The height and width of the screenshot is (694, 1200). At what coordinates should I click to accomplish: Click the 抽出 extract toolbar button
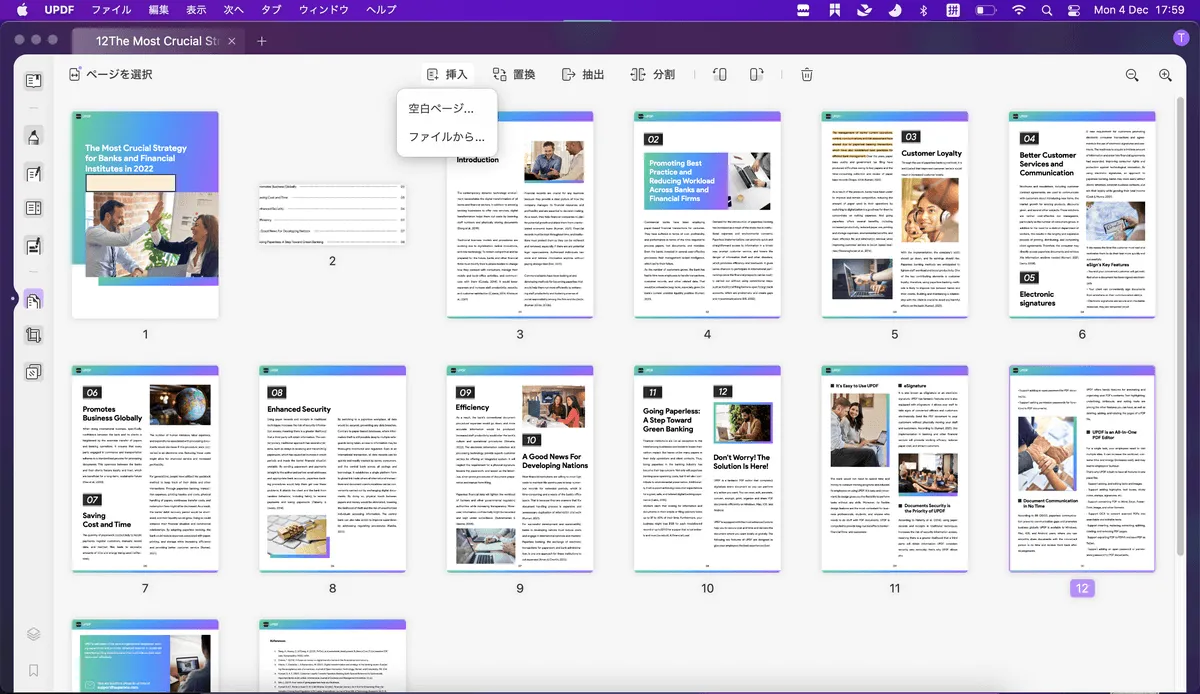[583, 75]
